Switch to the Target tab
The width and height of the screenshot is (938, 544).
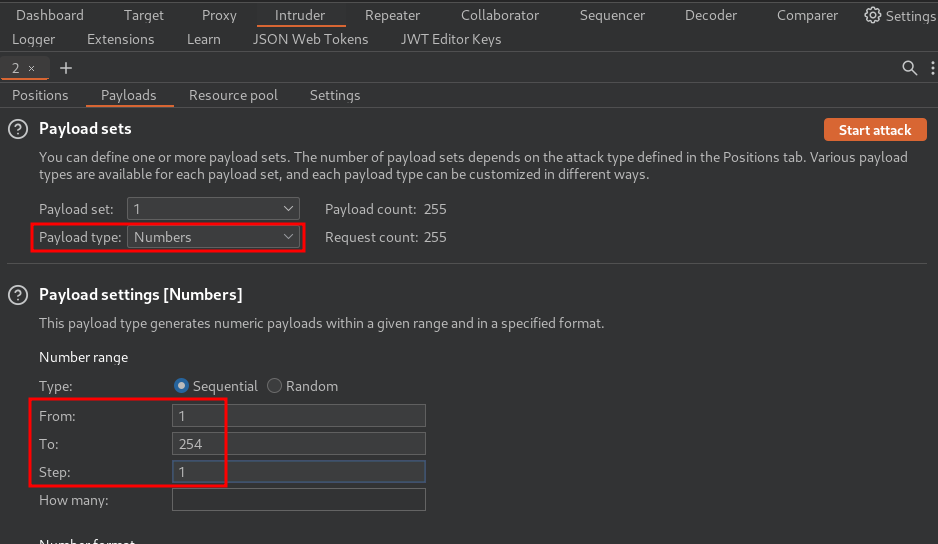click(144, 15)
